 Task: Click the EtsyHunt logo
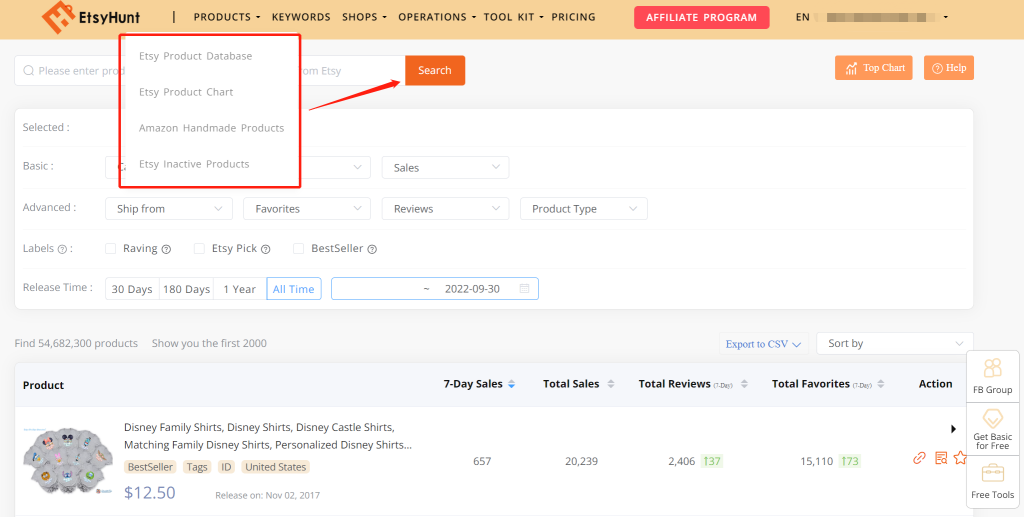(91, 18)
